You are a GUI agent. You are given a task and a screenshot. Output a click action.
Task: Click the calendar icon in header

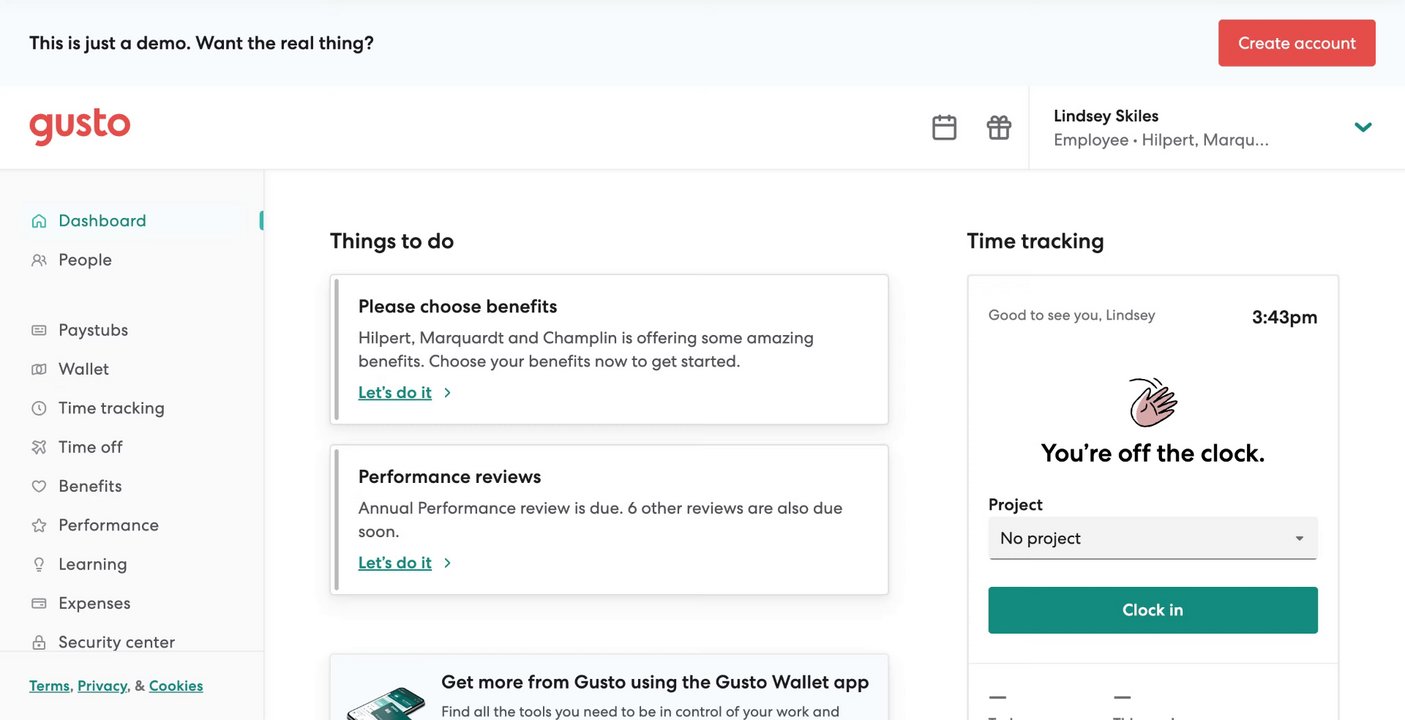944,127
